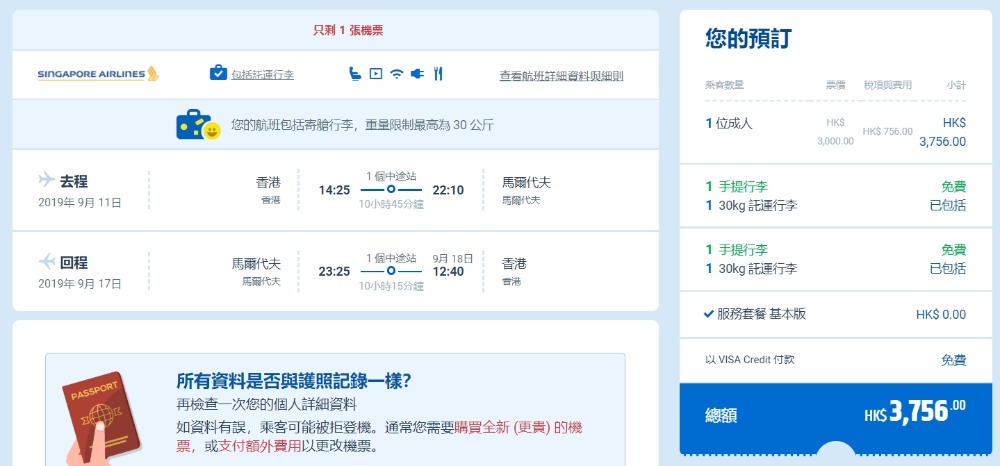
Task: Click the outbound 1 個中途站 stopover indicator
Action: point(391,188)
